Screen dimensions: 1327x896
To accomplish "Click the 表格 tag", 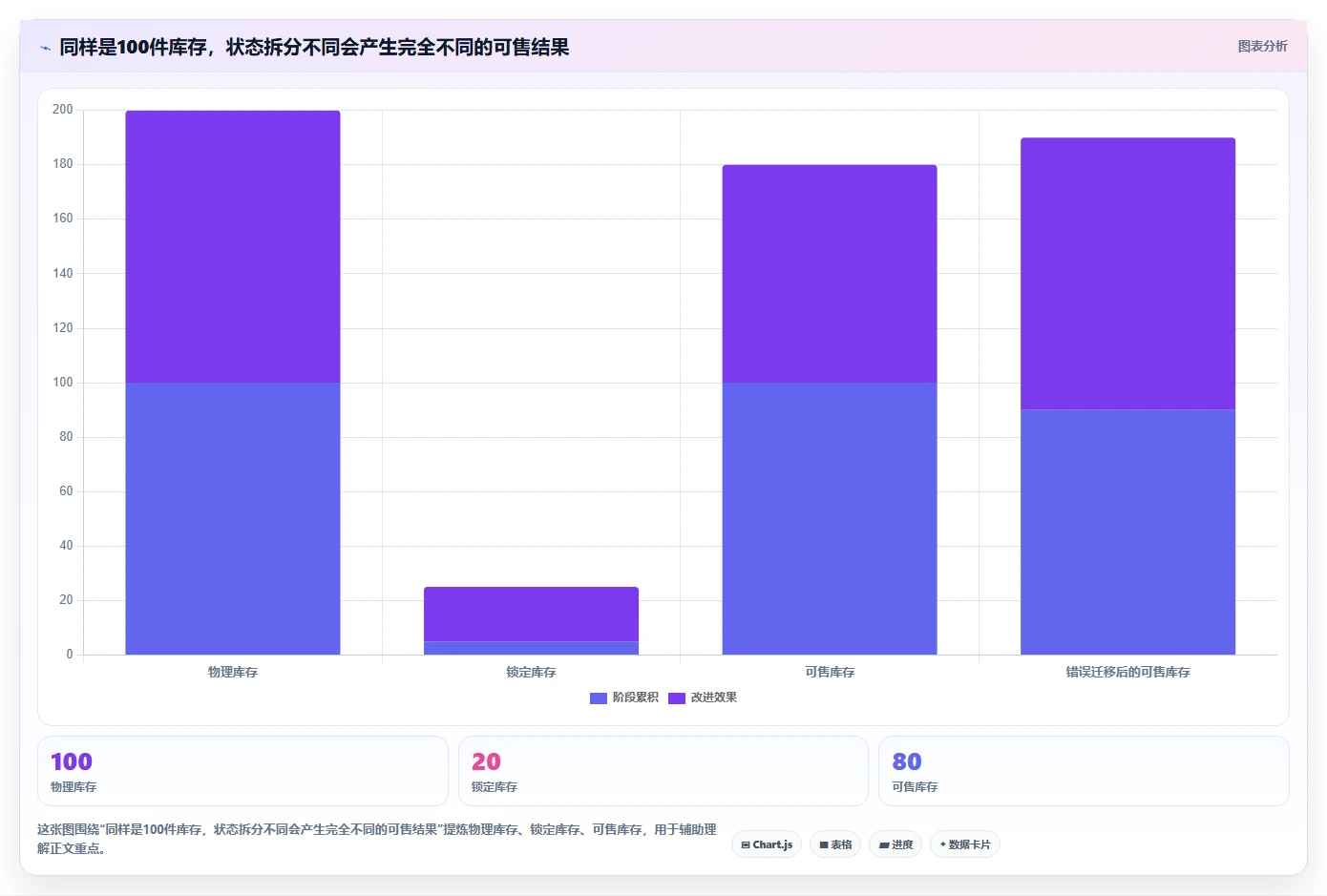I will point(835,844).
